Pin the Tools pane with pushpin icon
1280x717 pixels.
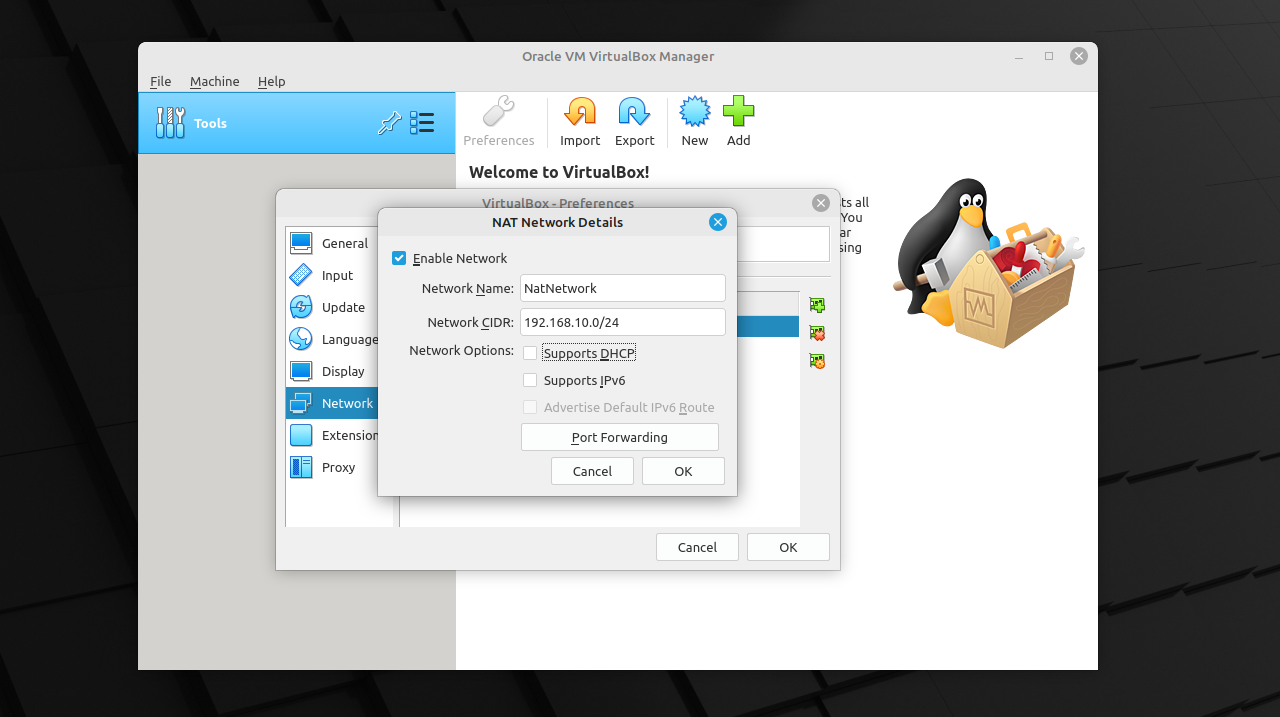pos(389,123)
